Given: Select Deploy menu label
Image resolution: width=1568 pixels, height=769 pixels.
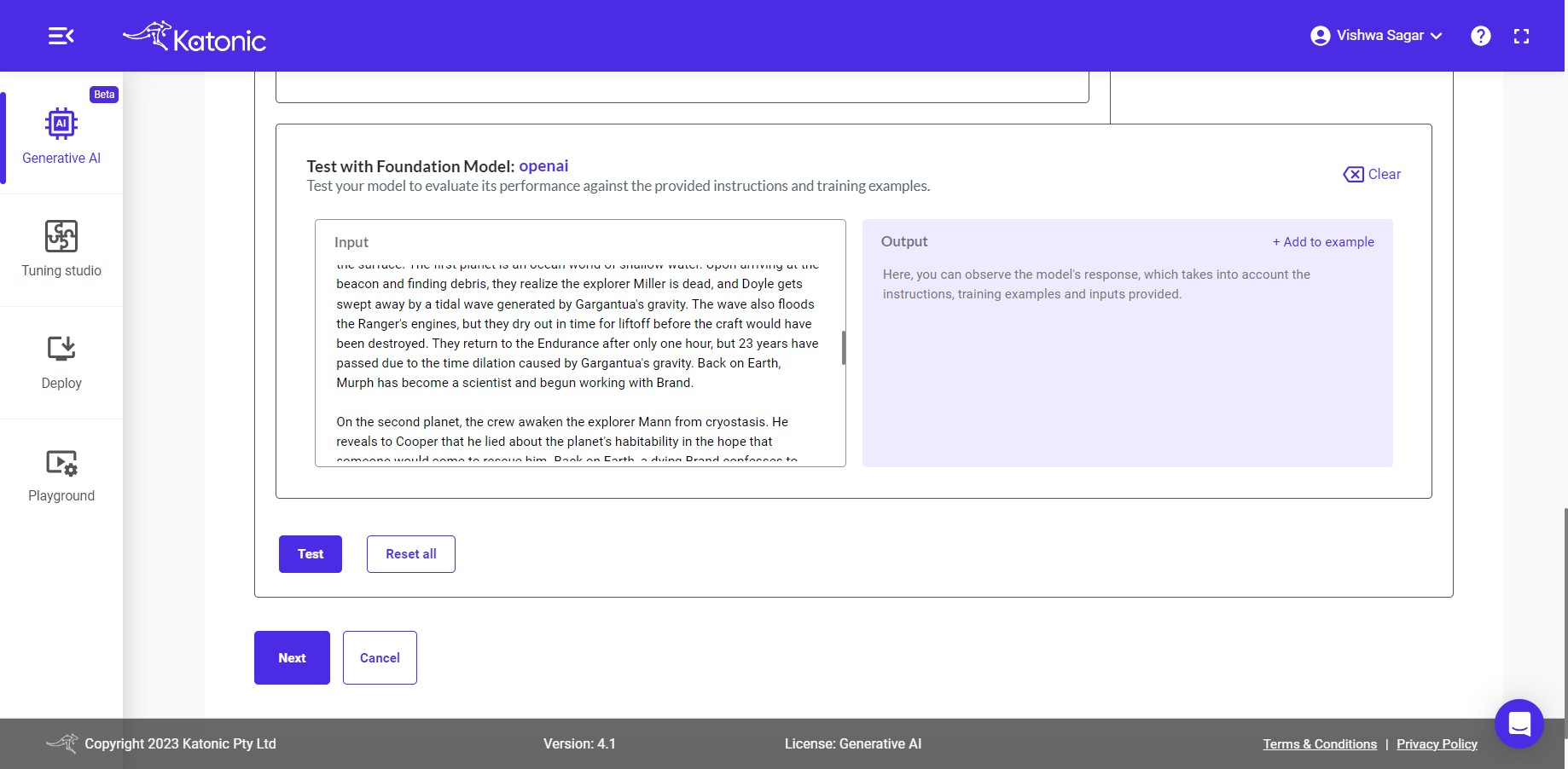Looking at the screenshot, I should coord(61,383).
